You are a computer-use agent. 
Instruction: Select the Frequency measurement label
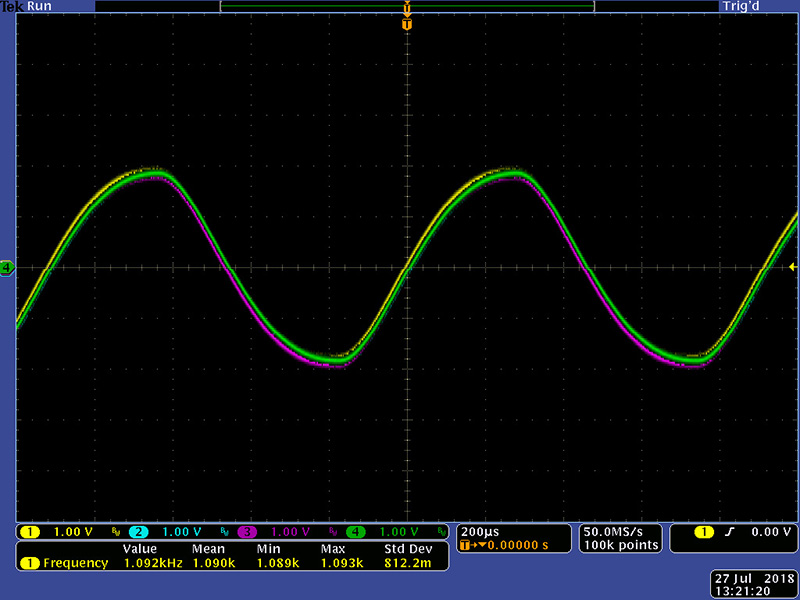tap(75, 563)
